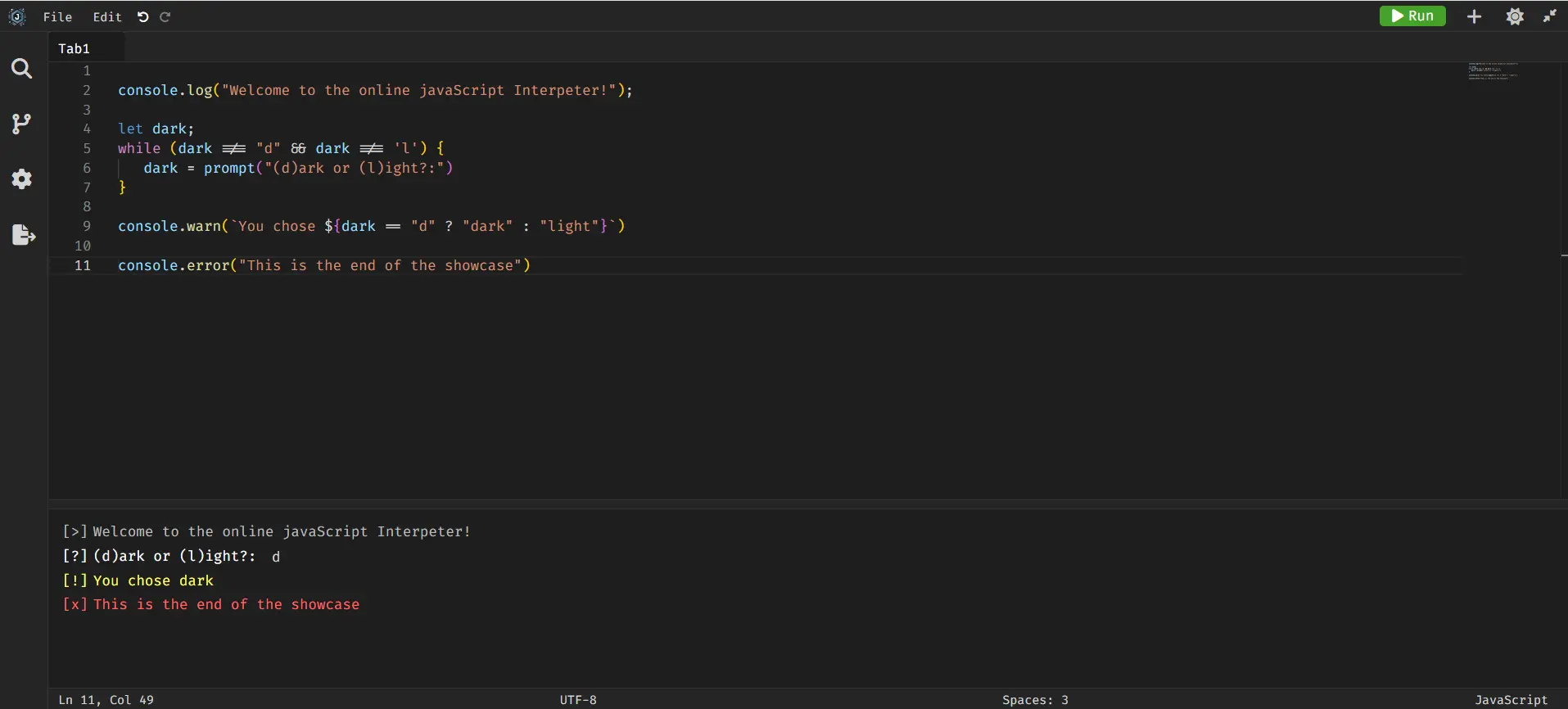
Task: Click the code minimap preview
Action: pyautogui.click(x=1493, y=71)
